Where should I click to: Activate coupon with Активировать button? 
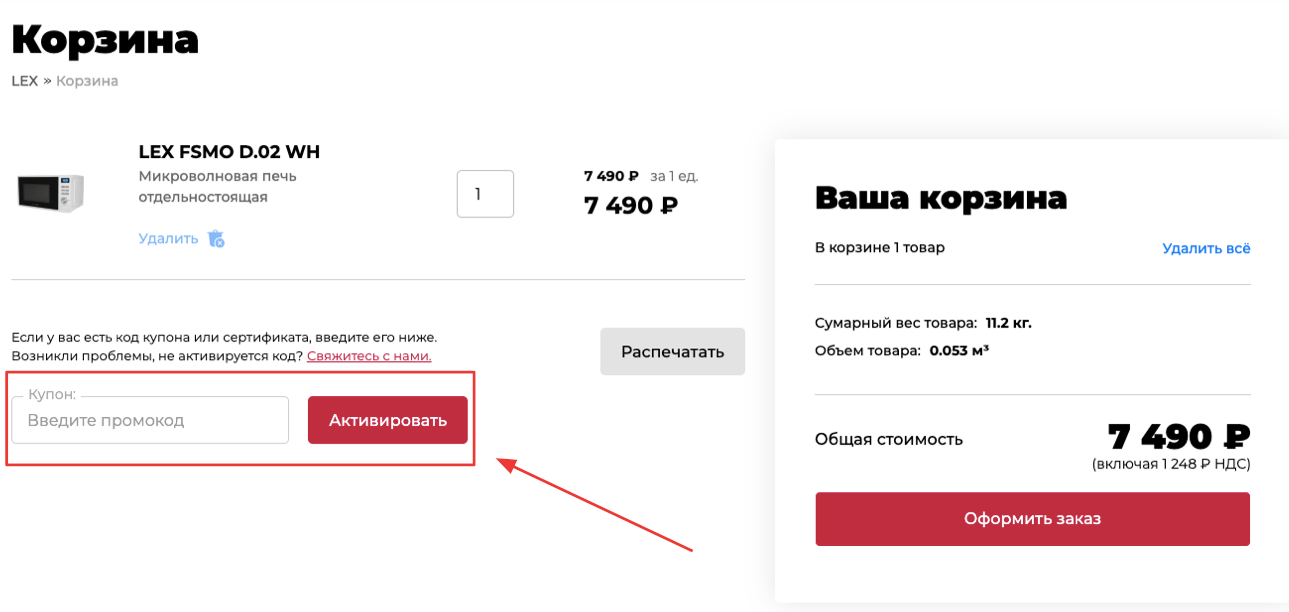click(x=388, y=420)
